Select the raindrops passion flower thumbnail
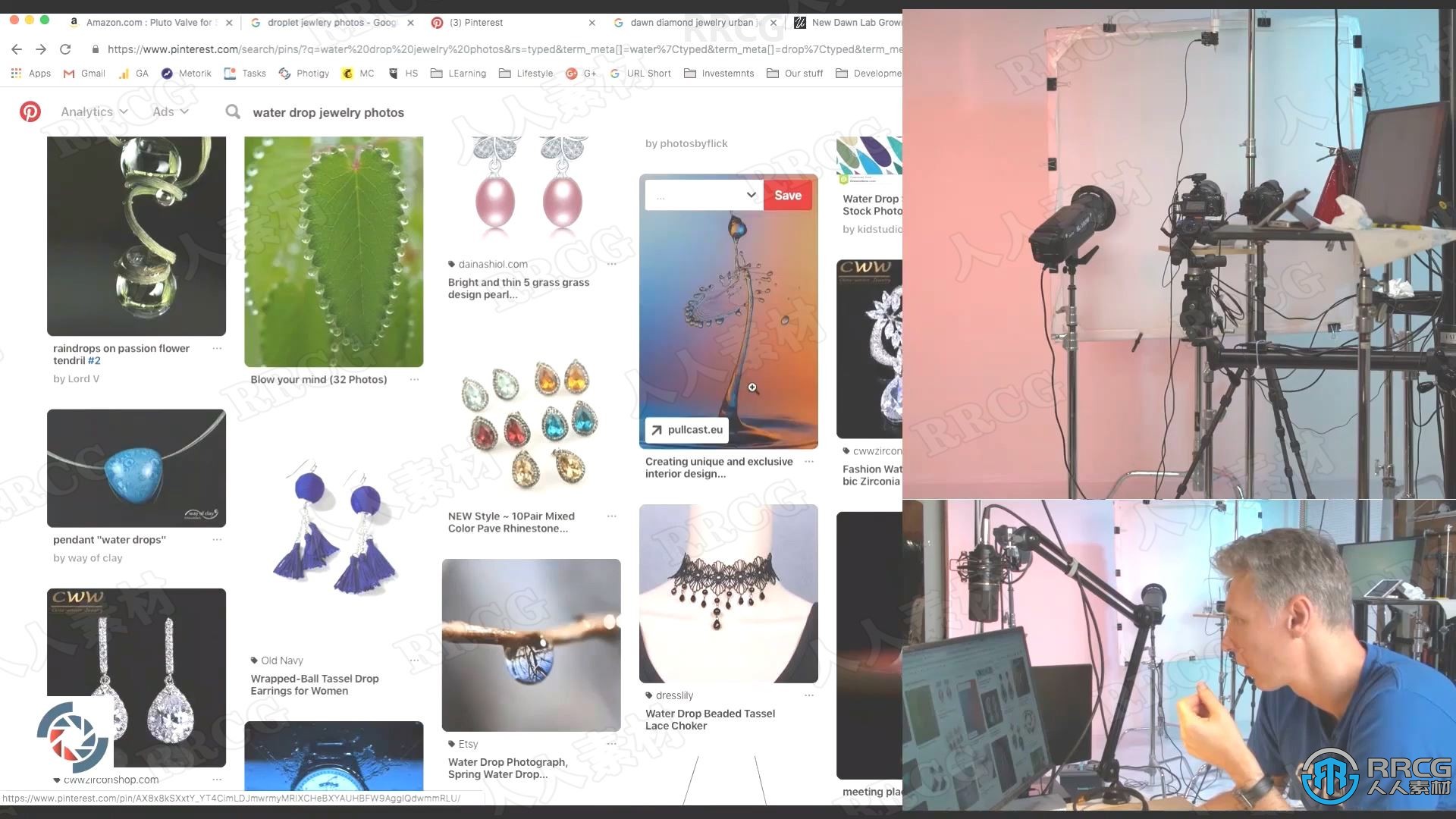This screenshot has width=1456, height=819. click(x=137, y=236)
